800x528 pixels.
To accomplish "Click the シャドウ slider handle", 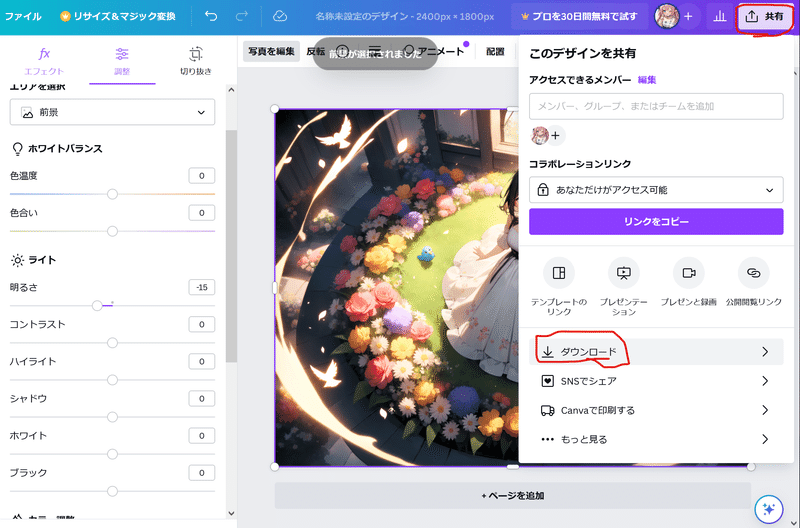I will 112,417.
